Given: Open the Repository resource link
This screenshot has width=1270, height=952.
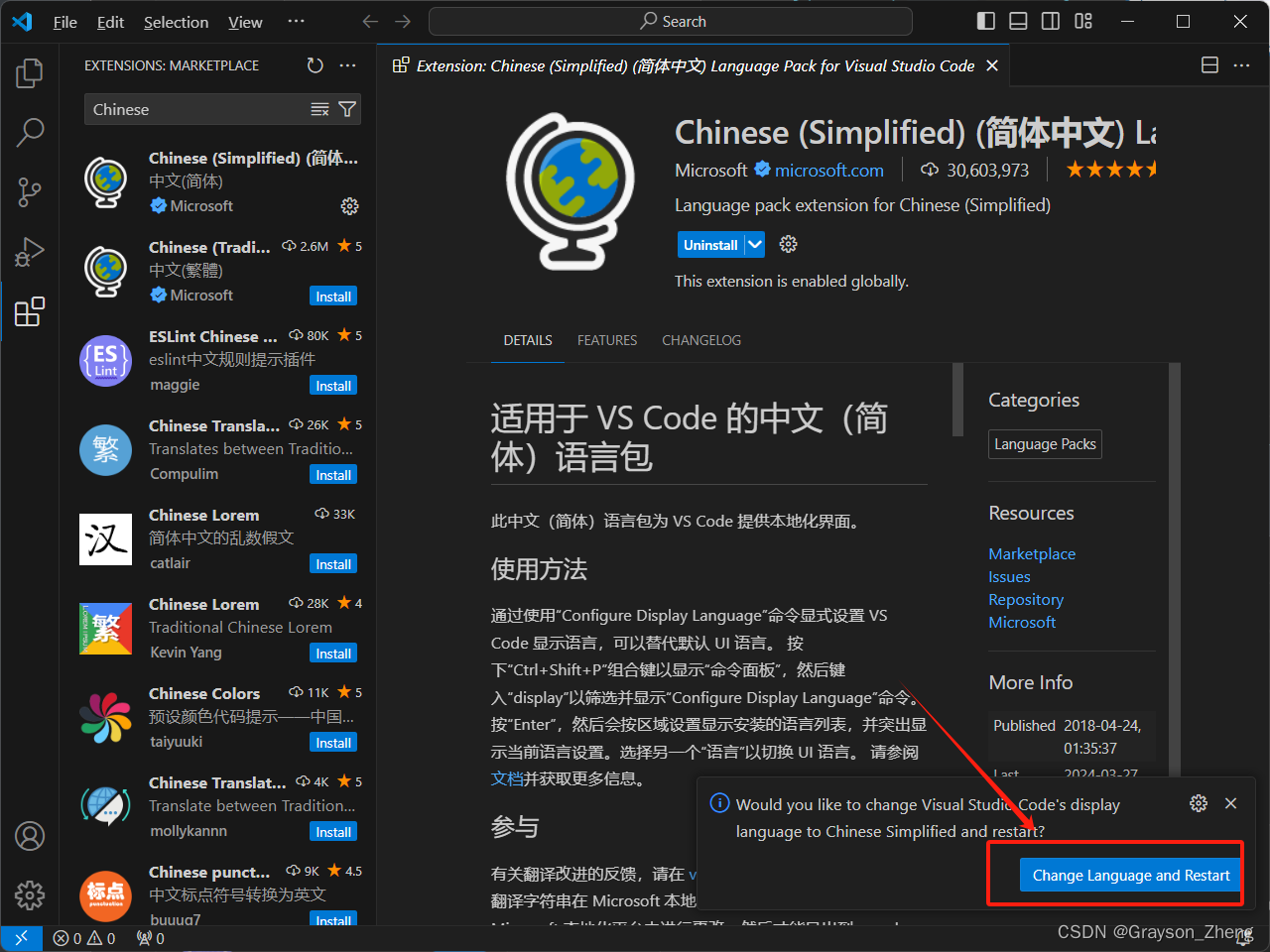Looking at the screenshot, I should pos(1026,599).
